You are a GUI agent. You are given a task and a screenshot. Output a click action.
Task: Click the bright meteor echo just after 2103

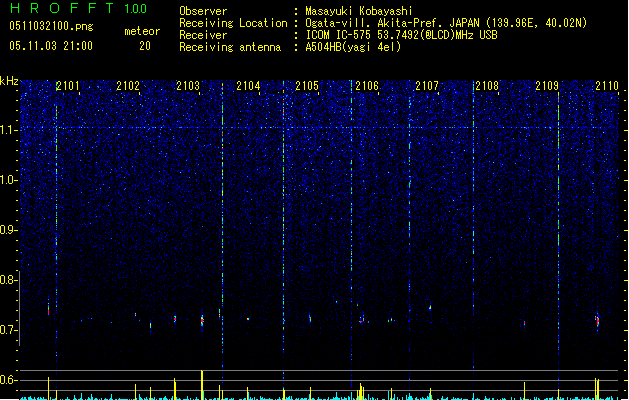tap(202, 321)
